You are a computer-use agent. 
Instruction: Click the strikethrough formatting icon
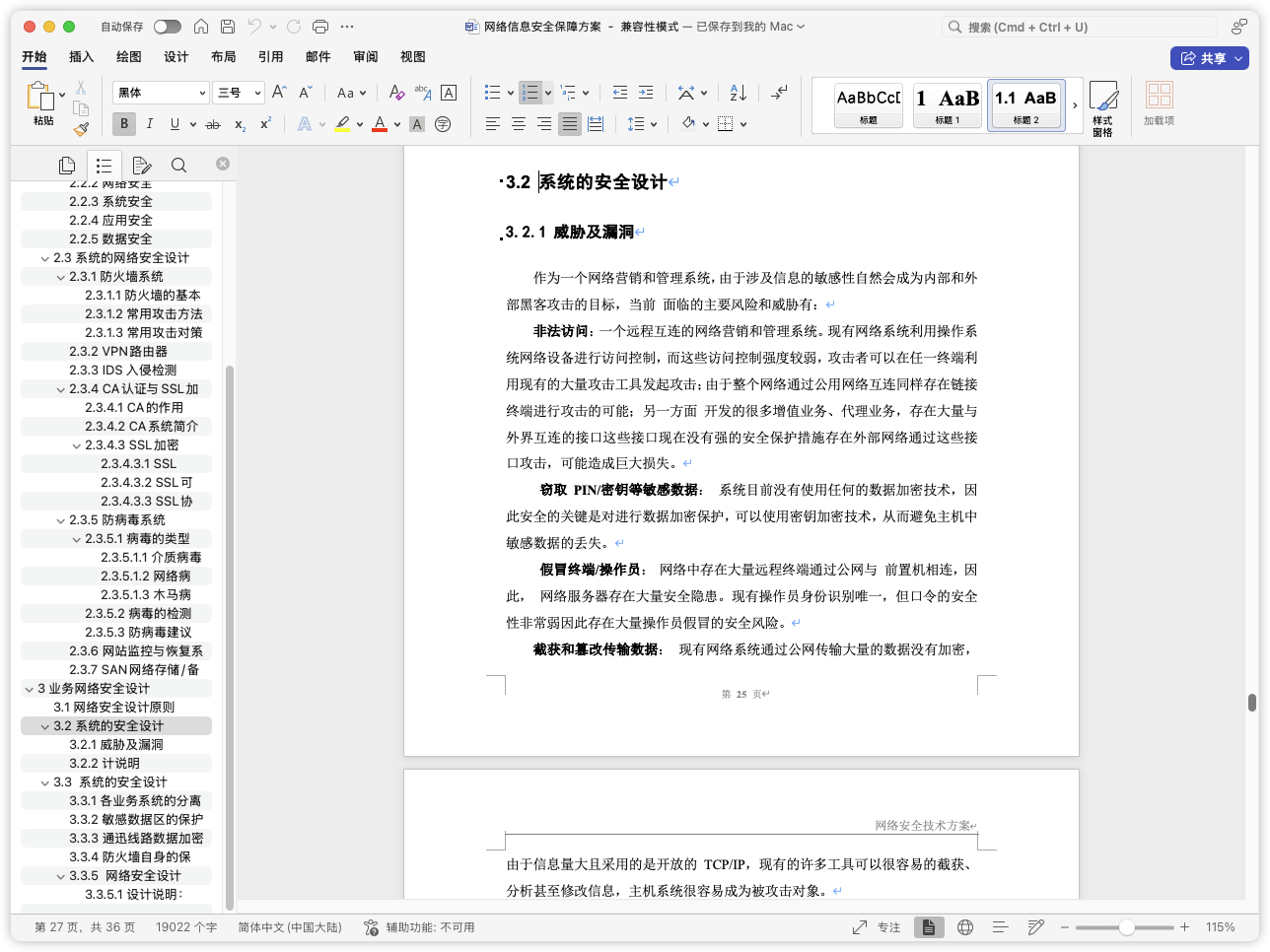(x=212, y=124)
